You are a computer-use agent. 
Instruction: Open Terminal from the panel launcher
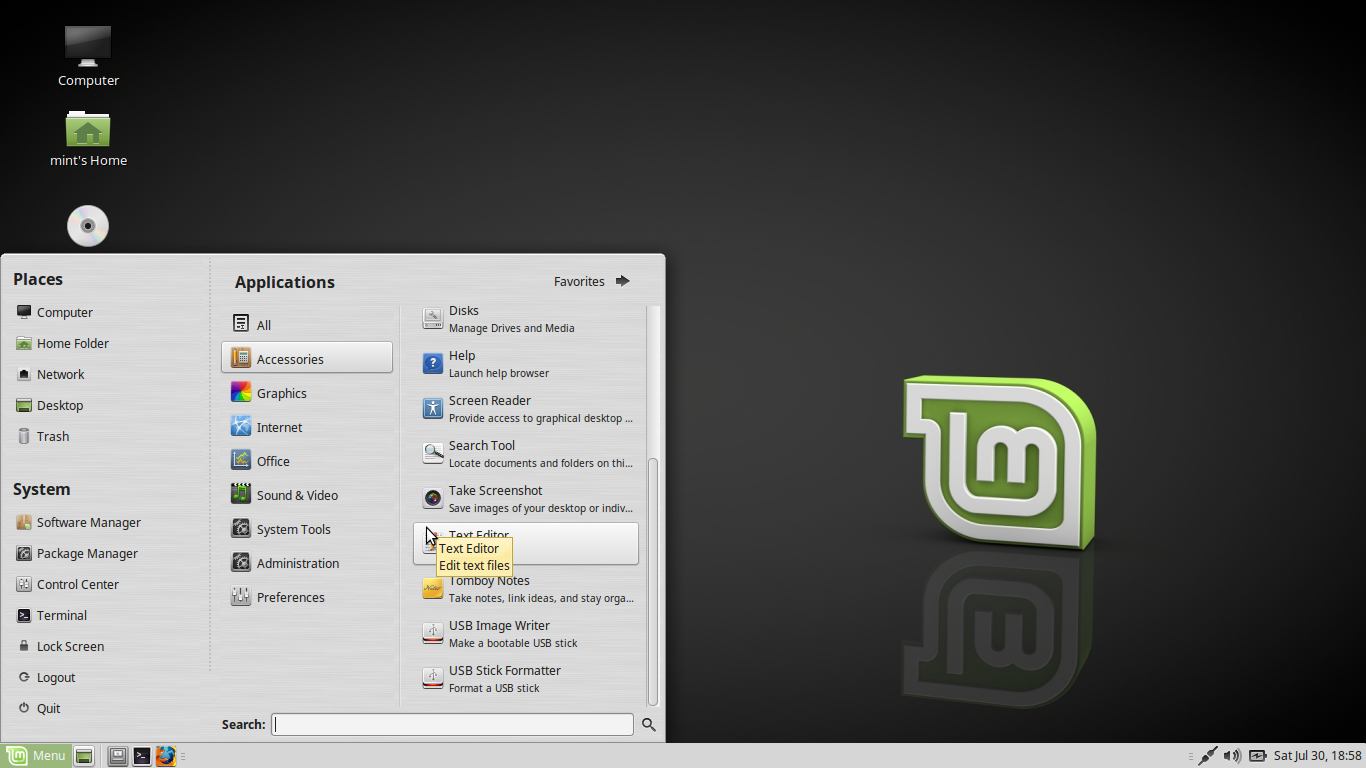[x=142, y=756]
